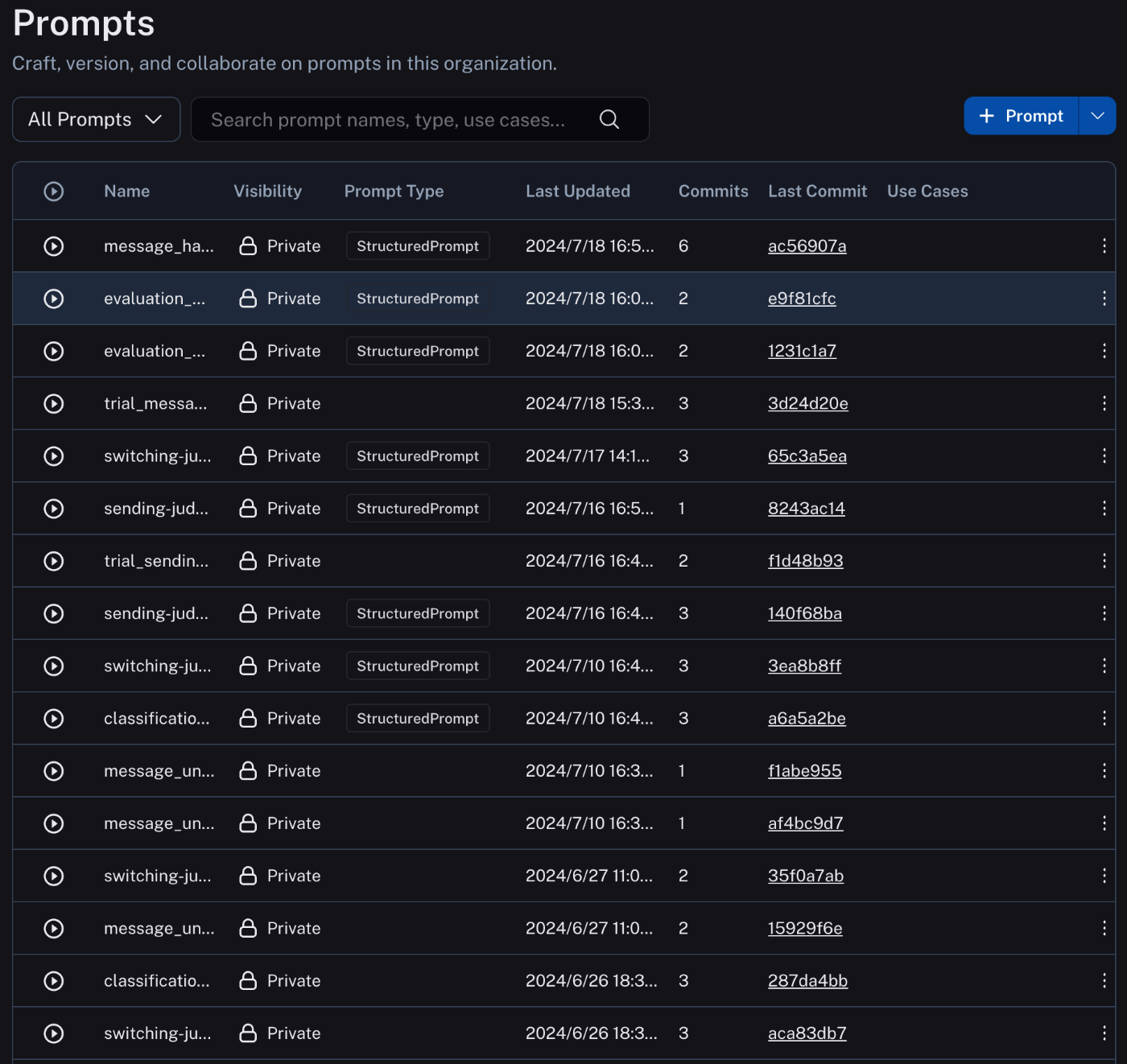Image resolution: width=1127 pixels, height=1064 pixels.
Task: Click the Private label in the f1abe955 row
Action: tap(294, 771)
